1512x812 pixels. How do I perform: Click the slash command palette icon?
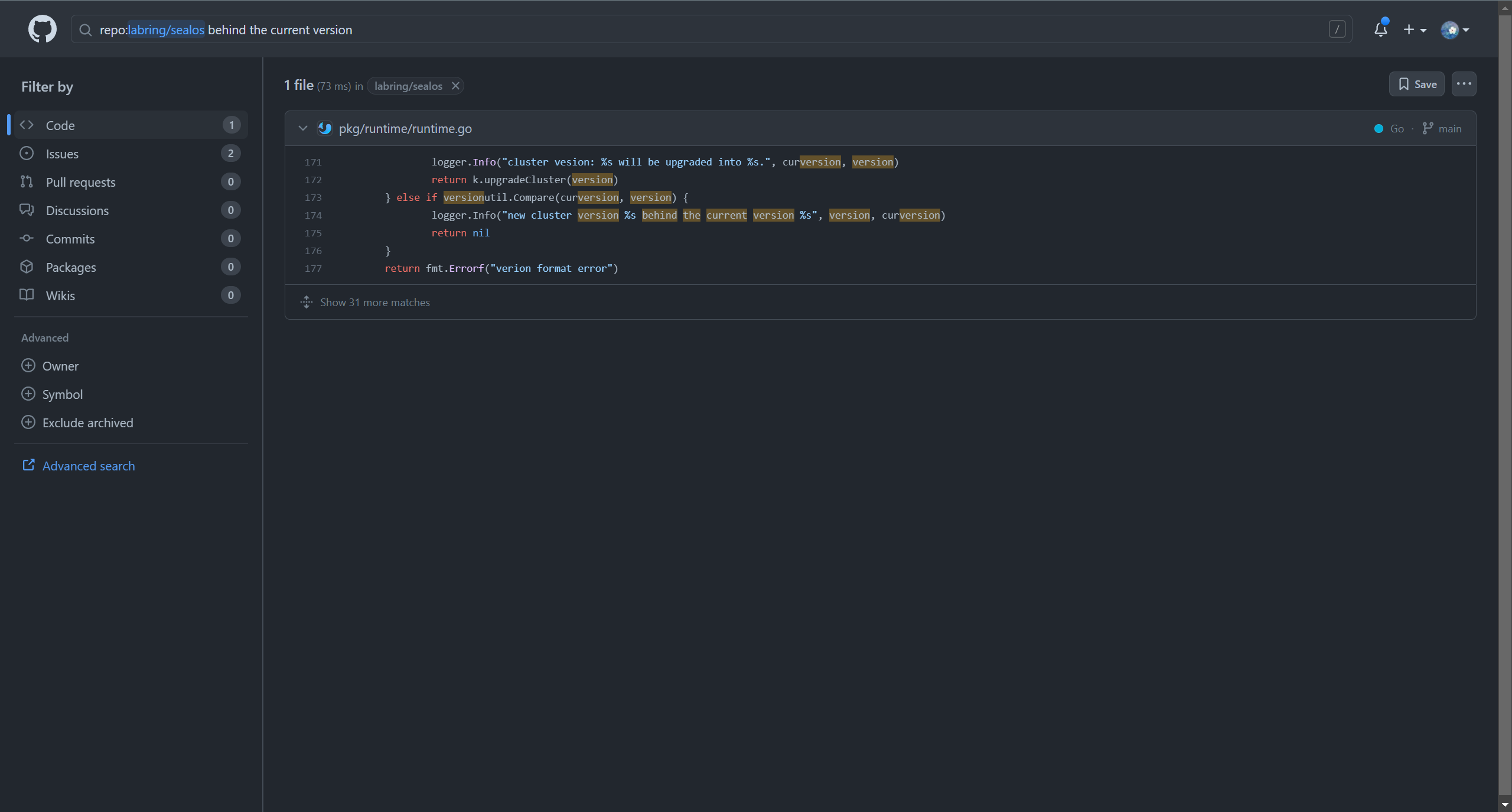(x=1337, y=29)
